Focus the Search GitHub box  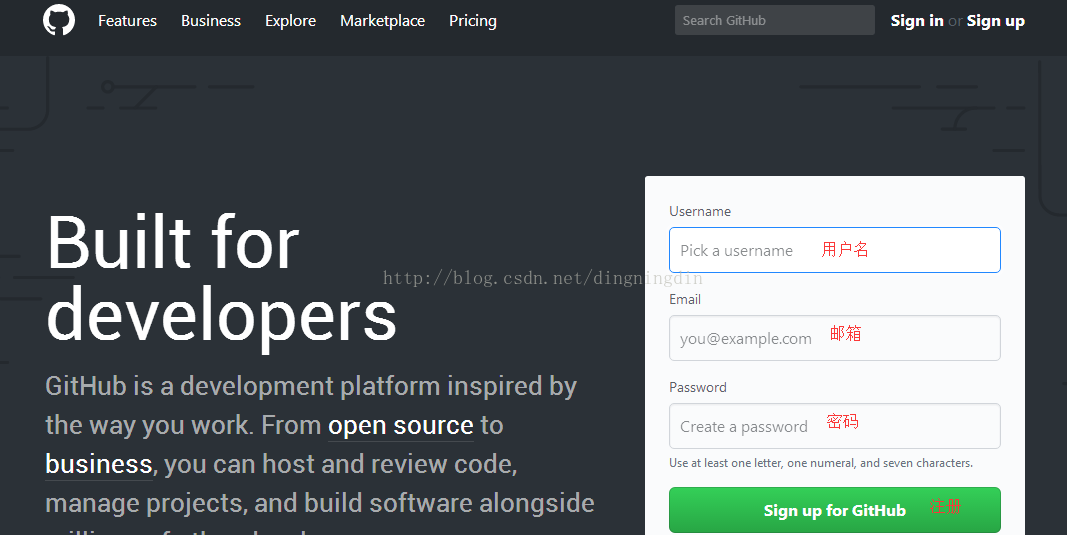(774, 20)
